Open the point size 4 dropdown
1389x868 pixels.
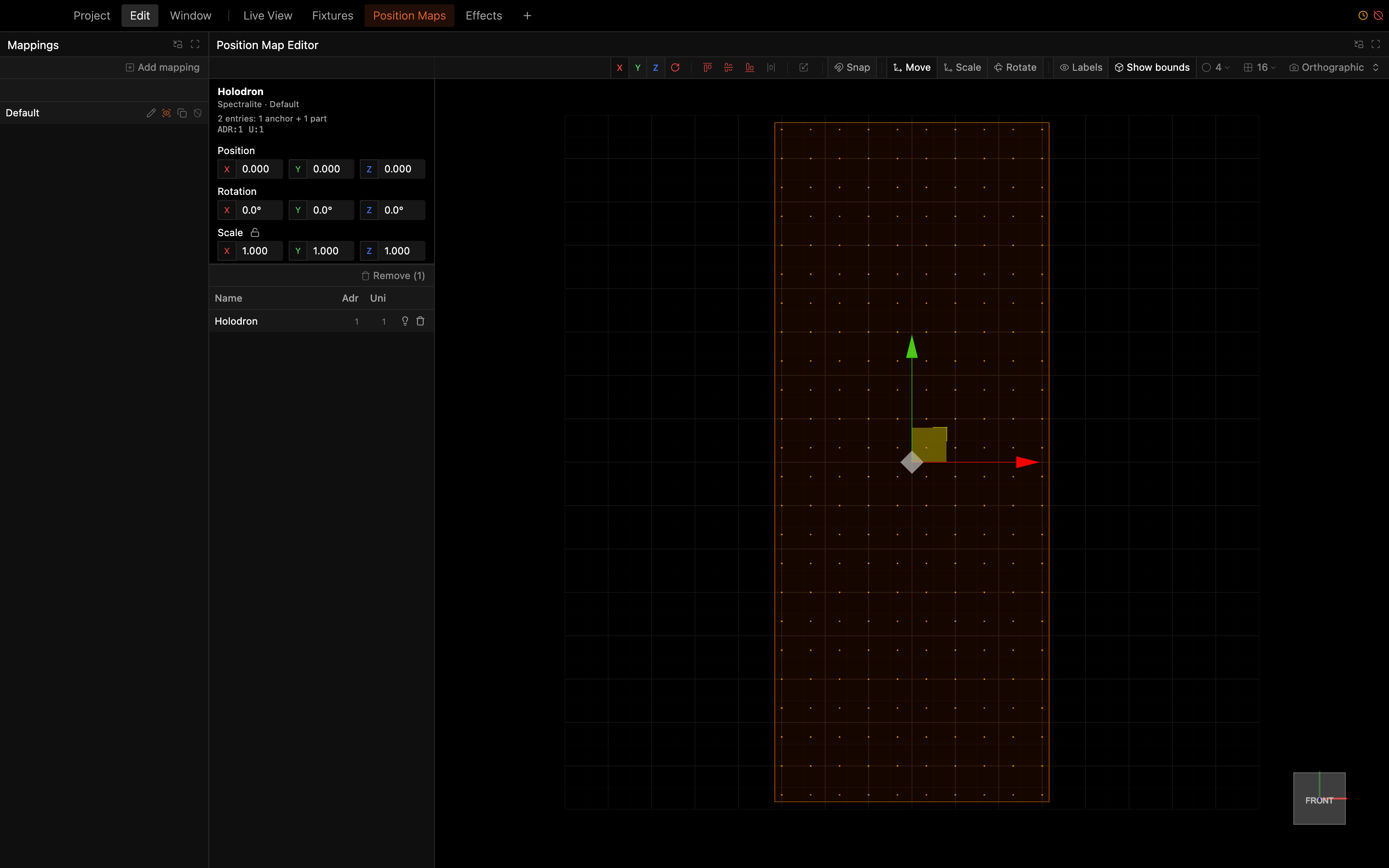click(x=1215, y=68)
